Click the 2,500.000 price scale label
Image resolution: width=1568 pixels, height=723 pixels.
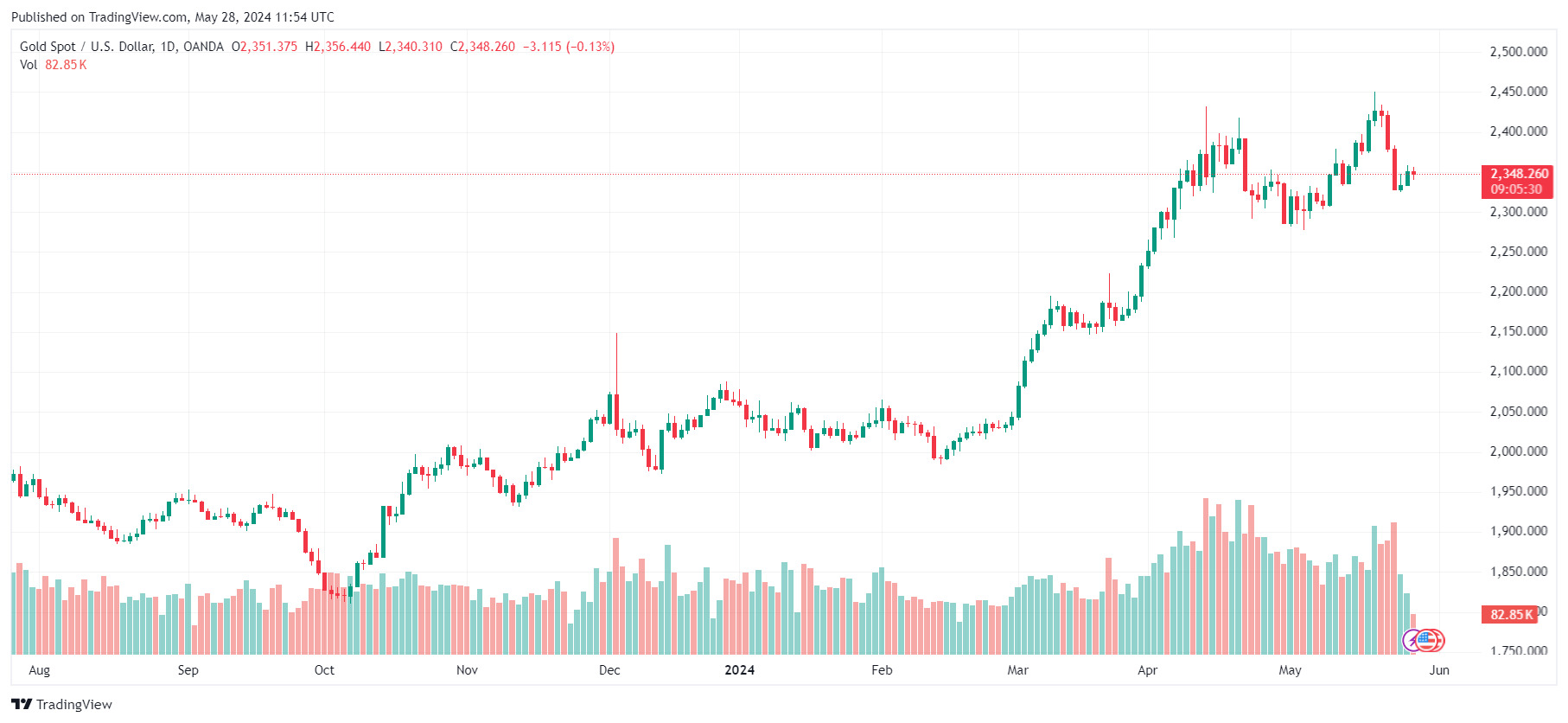(1518, 52)
